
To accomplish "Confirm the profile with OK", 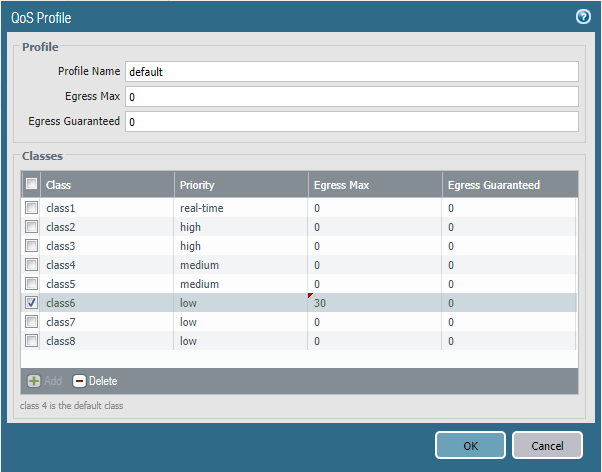I will (x=470, y=445).
